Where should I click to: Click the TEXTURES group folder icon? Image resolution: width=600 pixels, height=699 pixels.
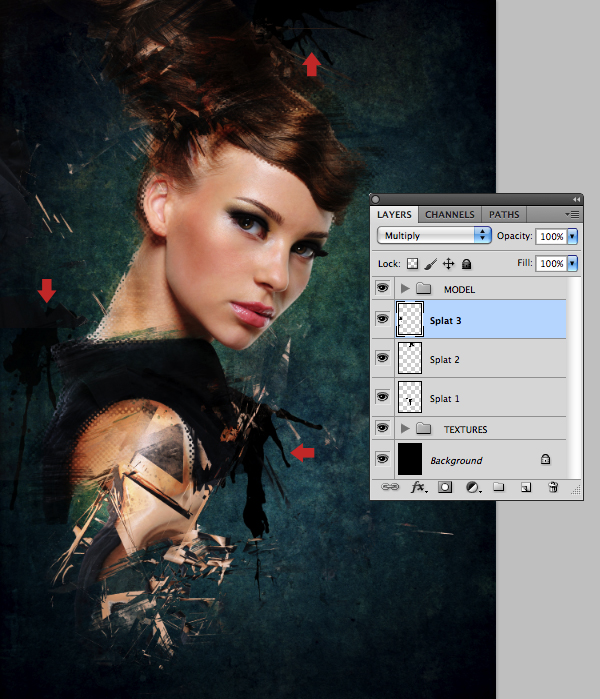[423, 428]
